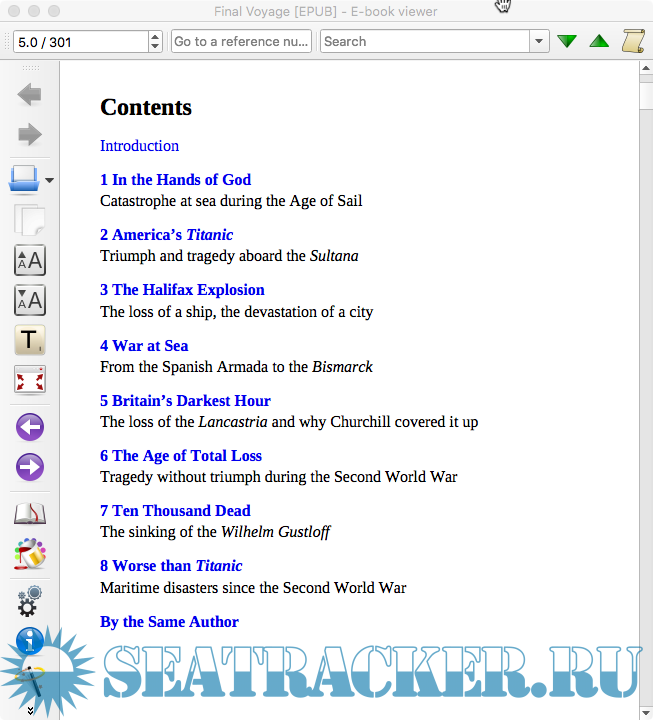Toggle full screen mode
Viewport: 653px width, 720px height.
(30, 380)
